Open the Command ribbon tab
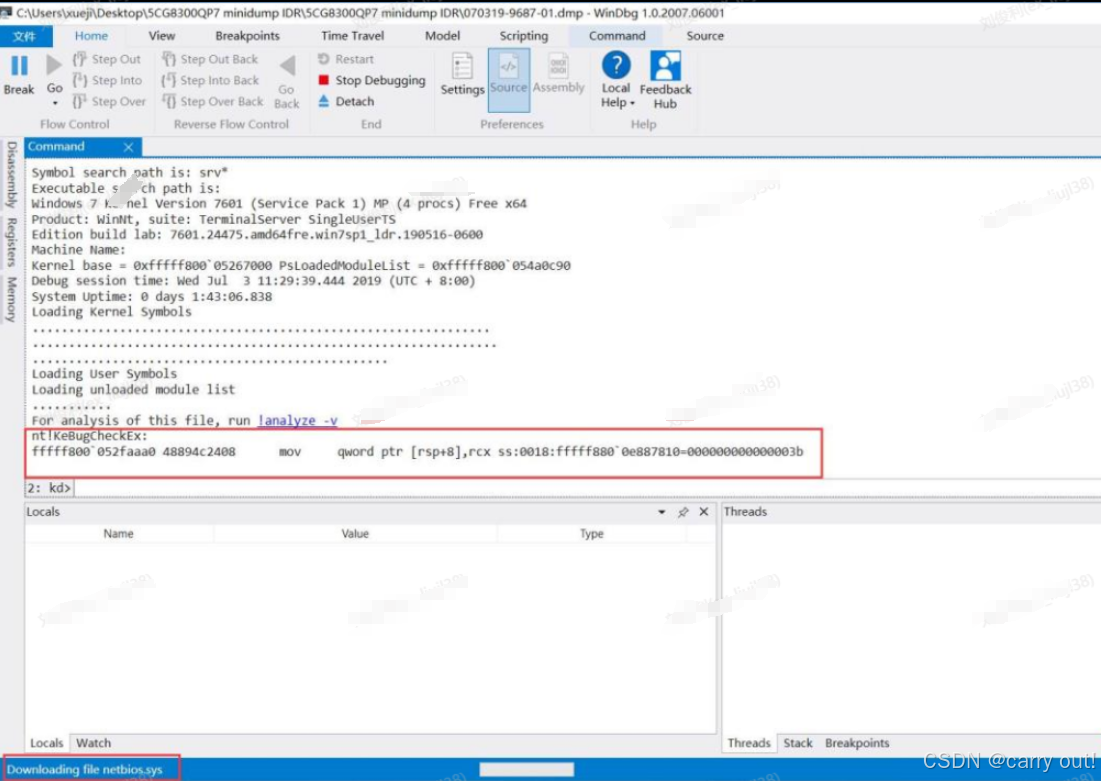This screenshot has width=1101, height=781. pyautogui.click(x=617, y=36)
